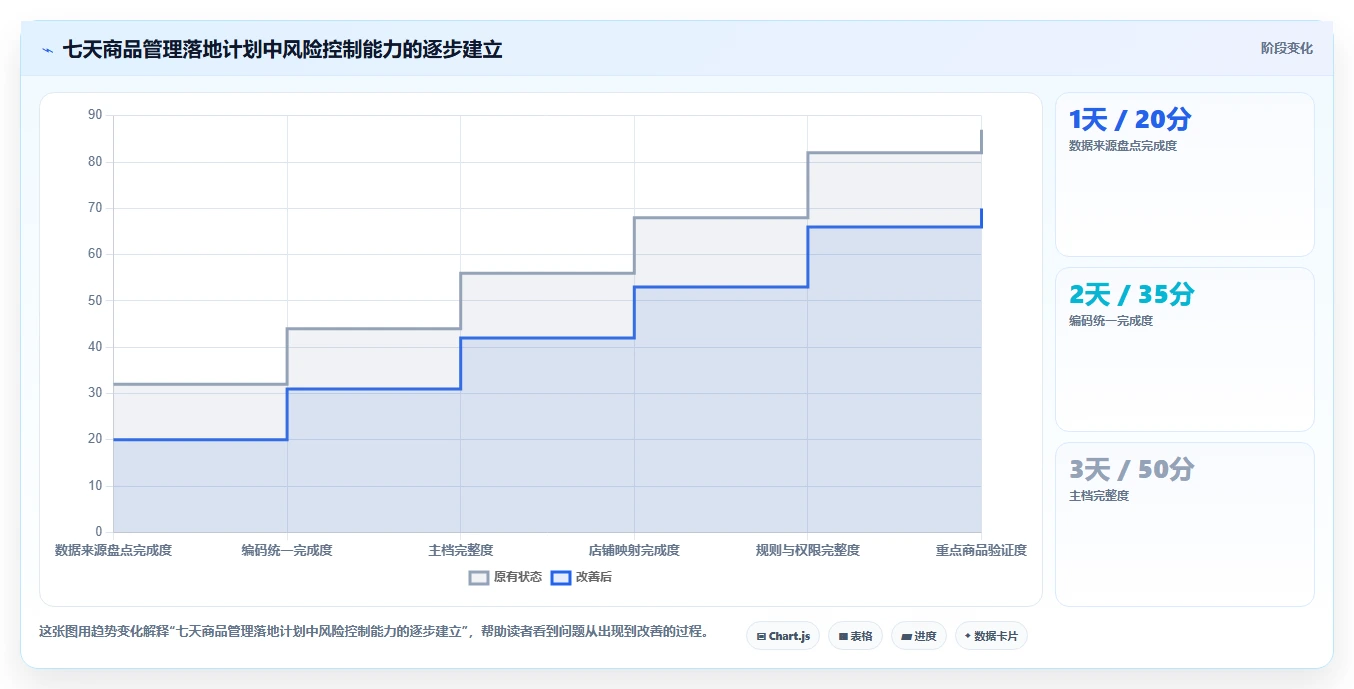Screen dimensions: 1354x689
Task: Click the 阶段变化 label in the header
Action: pyautogui.click(x=1286, y=48)
